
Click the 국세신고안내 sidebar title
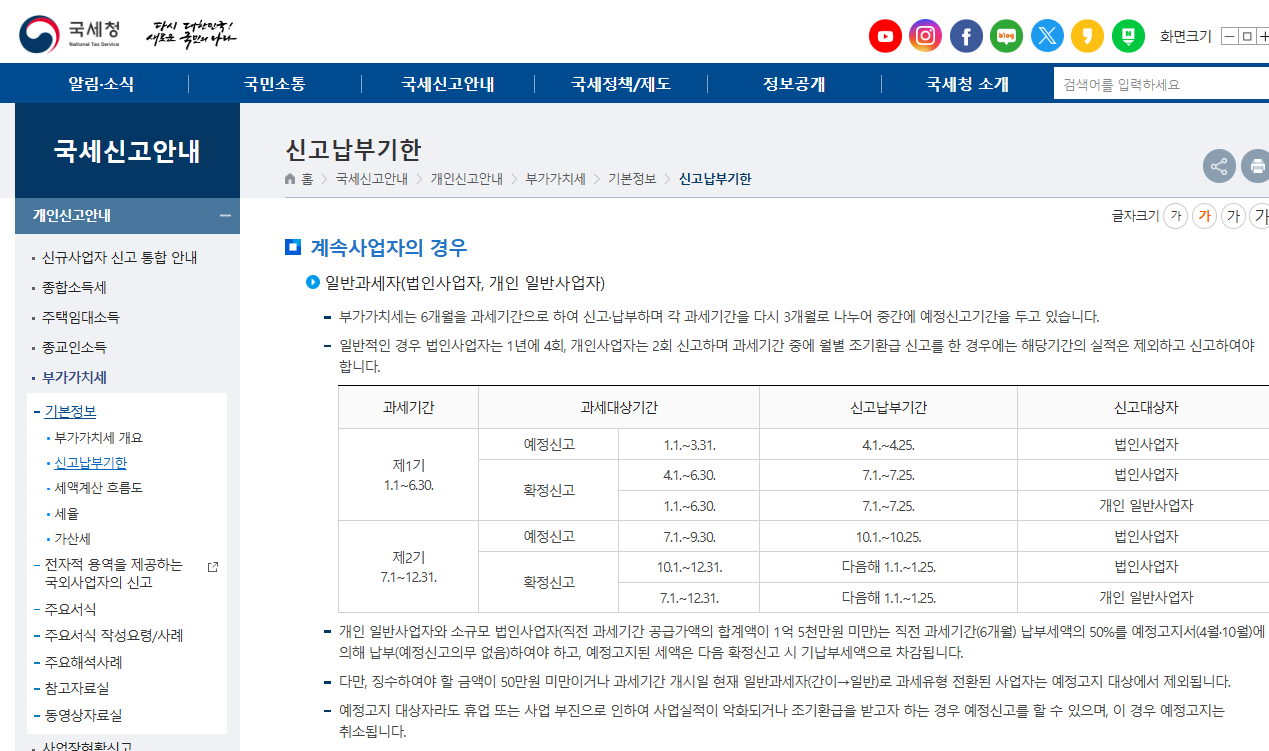127,151
